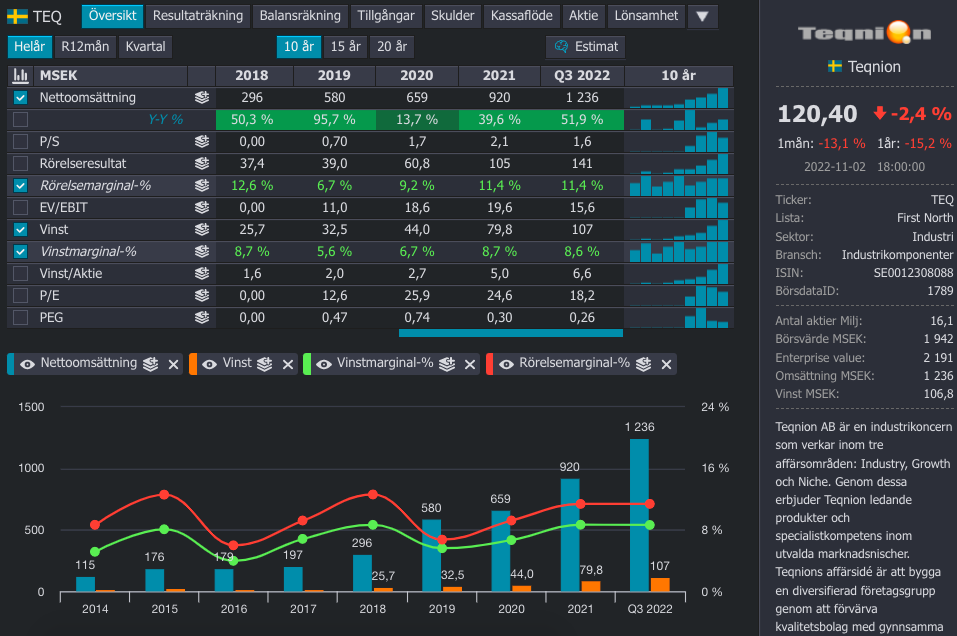Click the stack icon in the PEG row

[x=202, y=317]
